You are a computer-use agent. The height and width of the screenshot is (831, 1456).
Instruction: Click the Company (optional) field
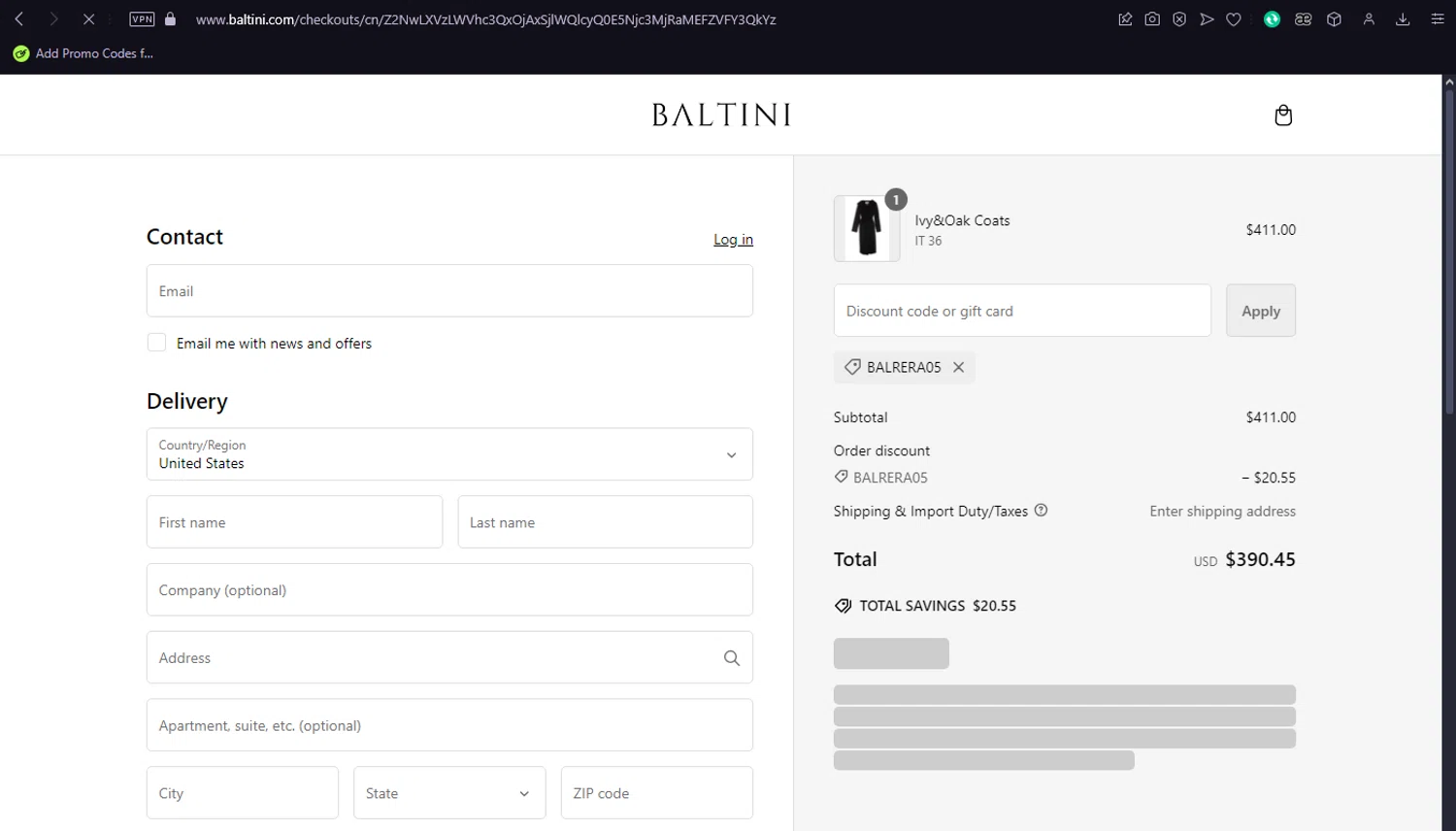[449, 589]
